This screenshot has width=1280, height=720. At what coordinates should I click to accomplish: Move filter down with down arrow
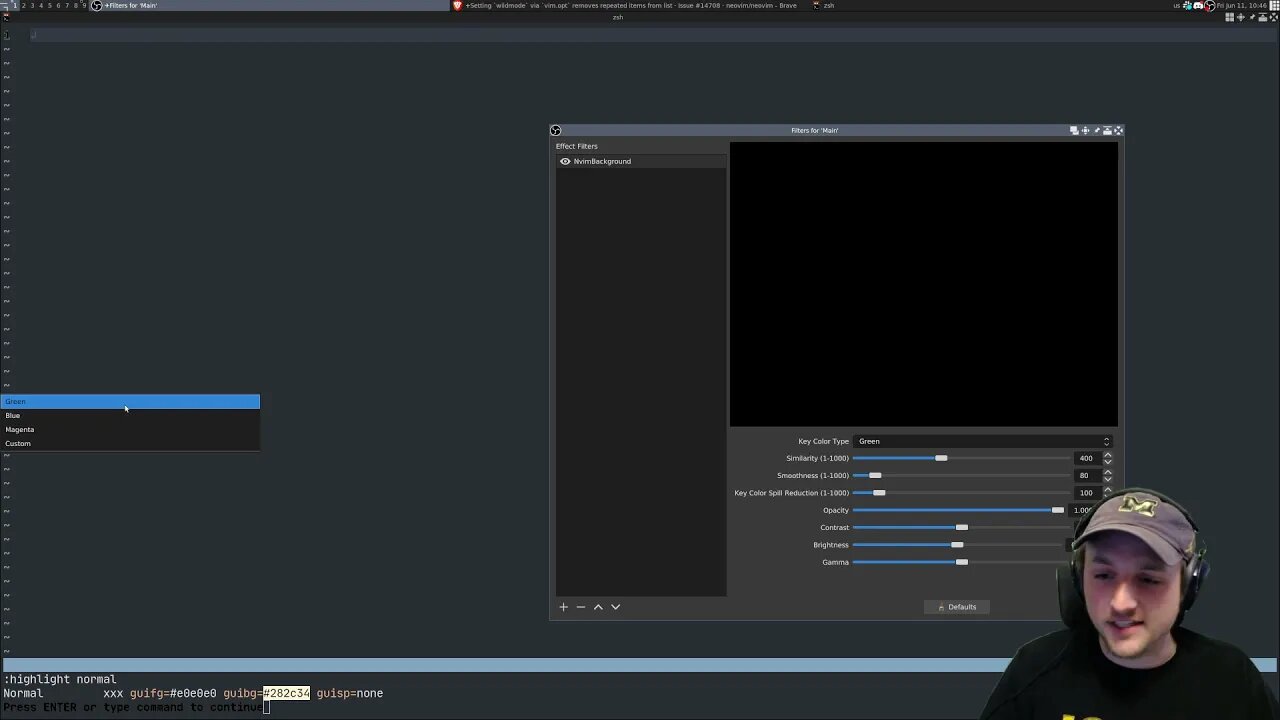pos(615,607)
